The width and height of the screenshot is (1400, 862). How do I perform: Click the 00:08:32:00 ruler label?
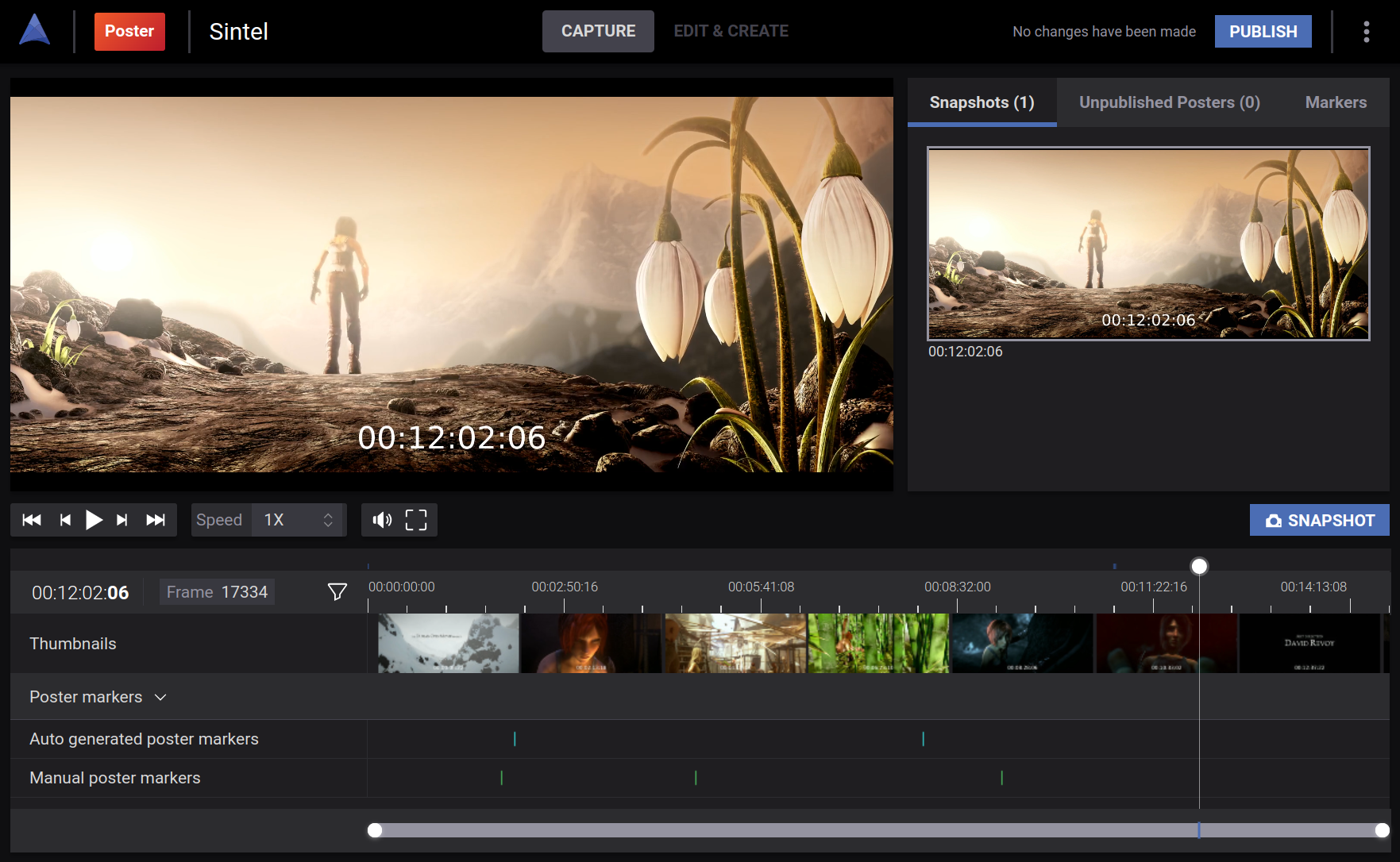[x=957, y=587]
